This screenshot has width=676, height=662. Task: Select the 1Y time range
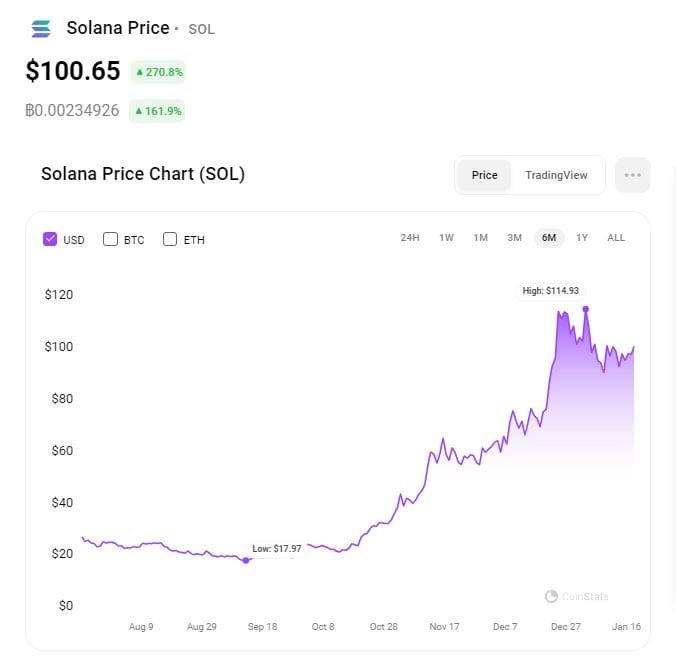click(x=582, y=238)
